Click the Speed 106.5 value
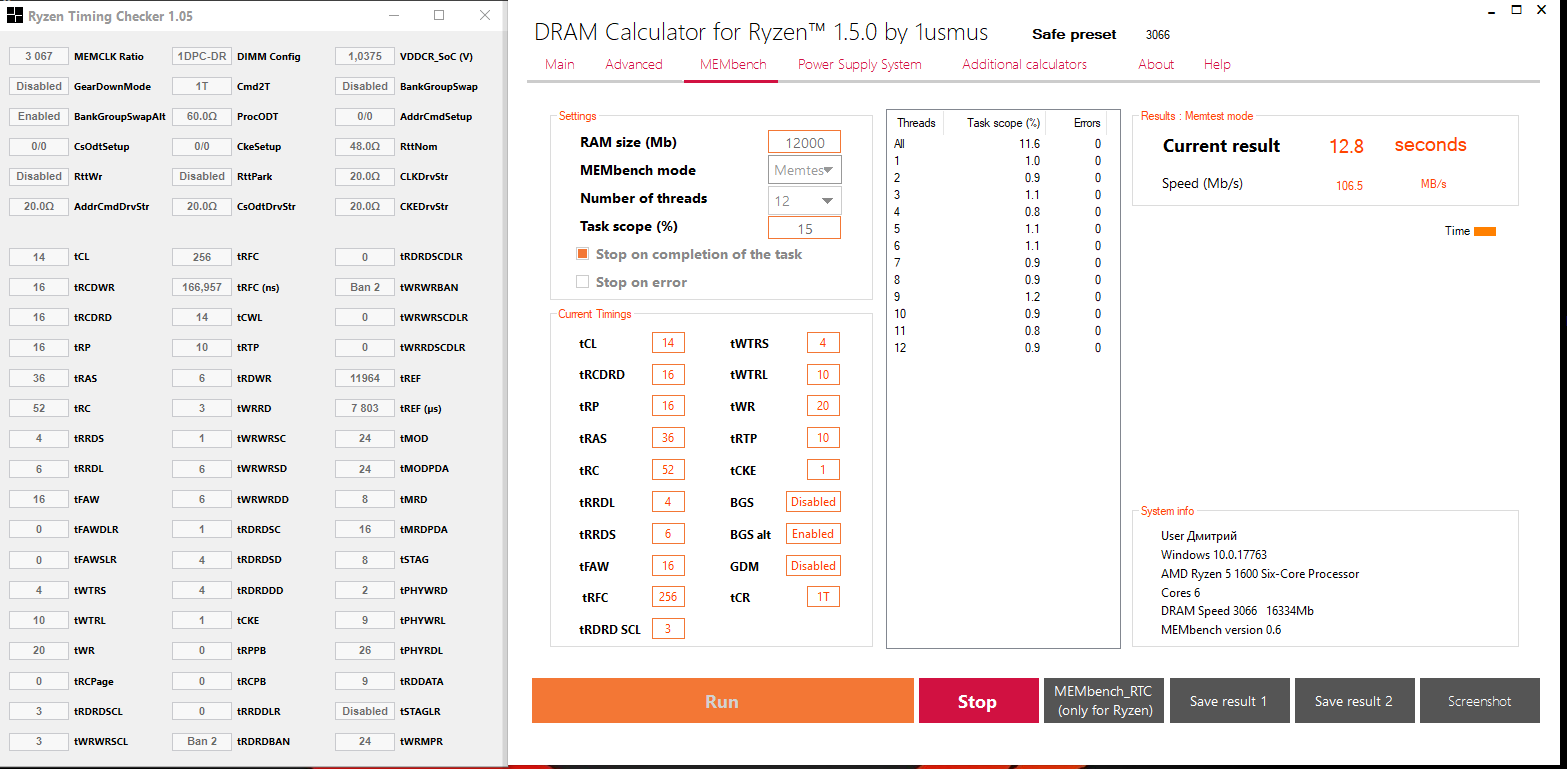Image resolution: width=1567 pixels, height=769 pixels. point(1349,185)
